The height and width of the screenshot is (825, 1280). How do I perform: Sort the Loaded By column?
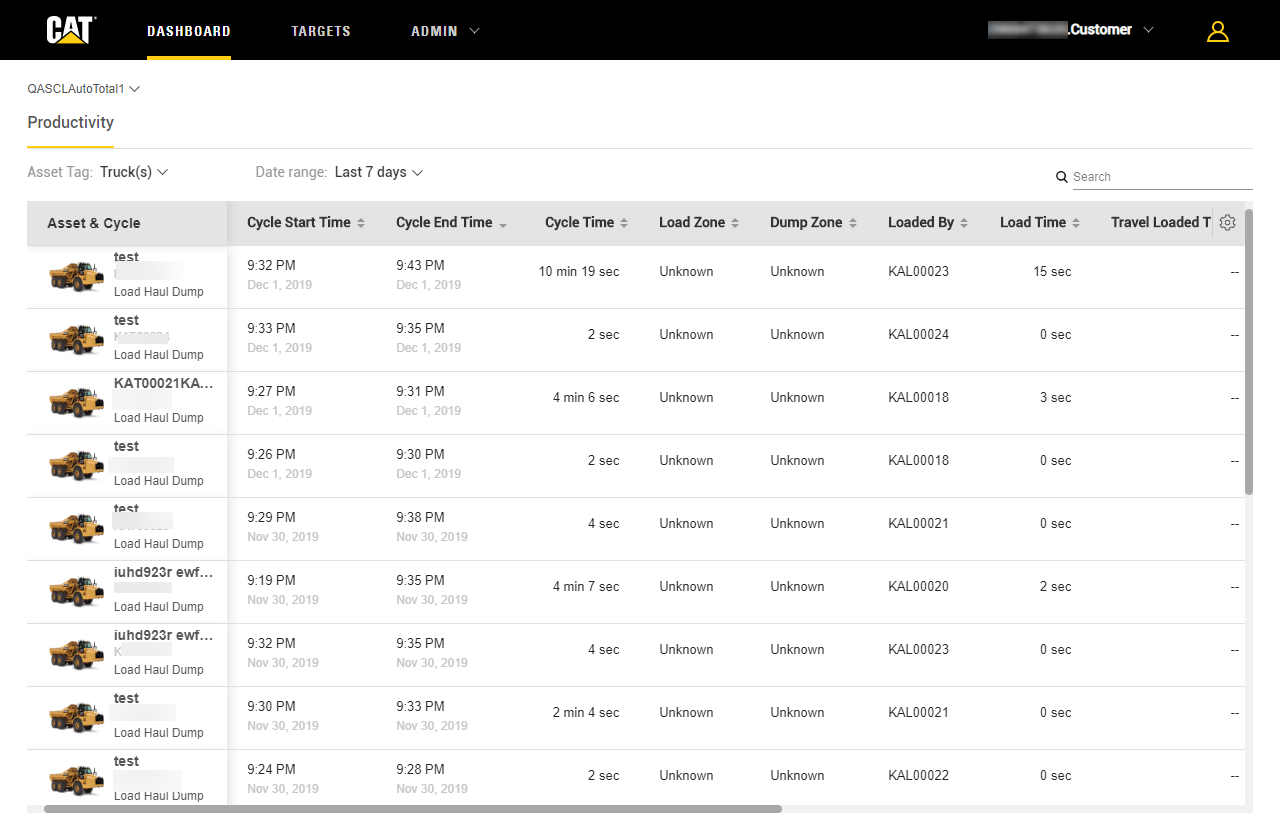(927, 223)
